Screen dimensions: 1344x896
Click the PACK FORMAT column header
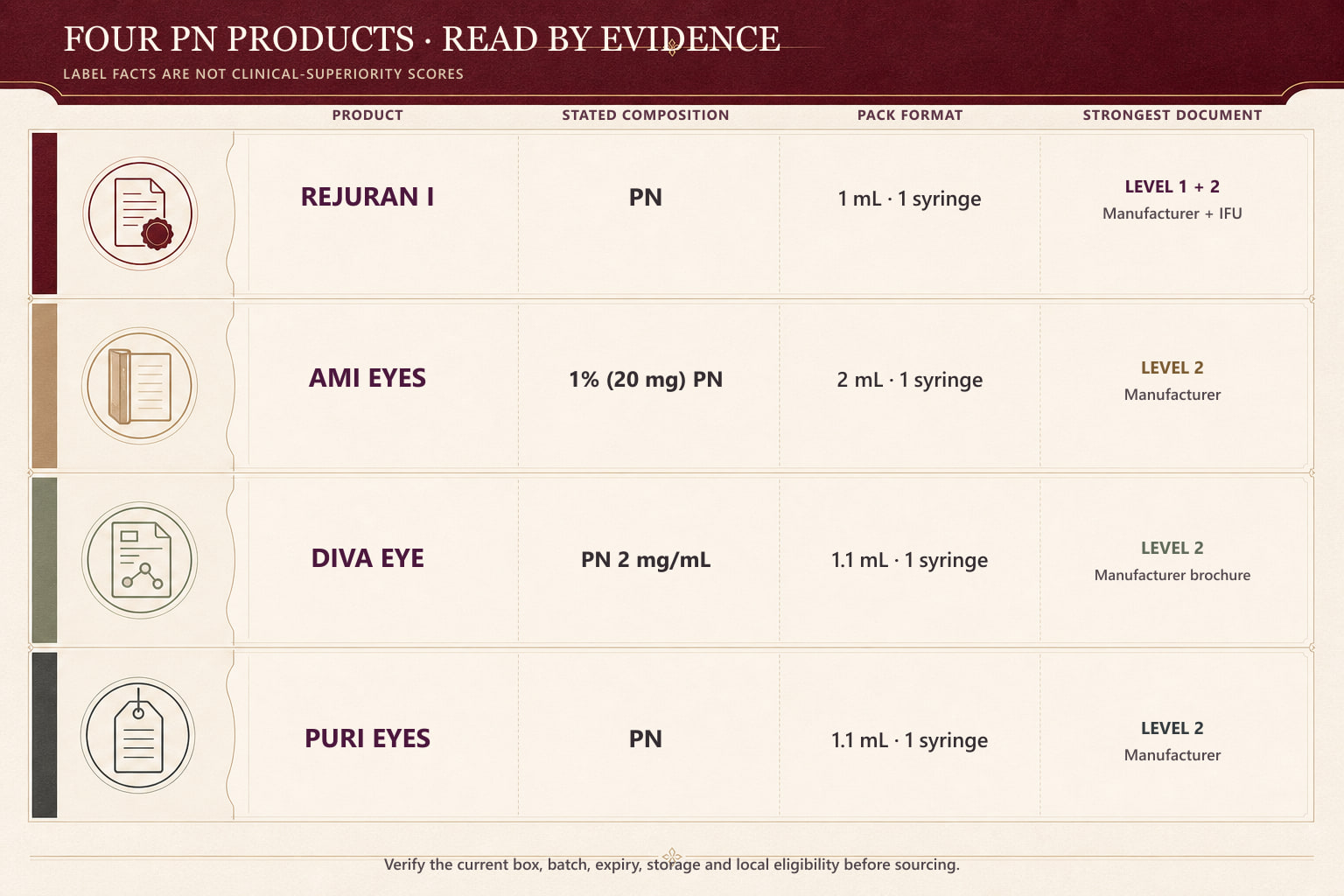[x=910, y=115]
